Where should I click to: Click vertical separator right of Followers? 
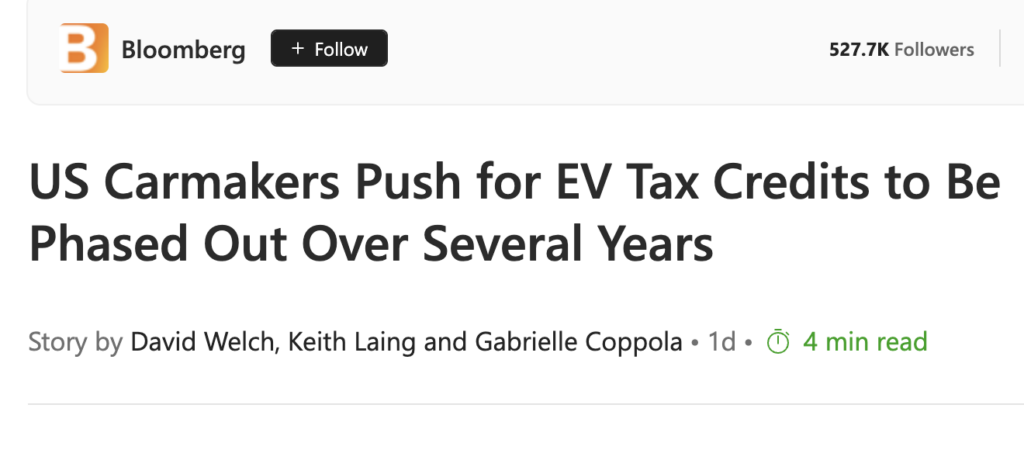pyautogui.click(x=1000, y=48)
